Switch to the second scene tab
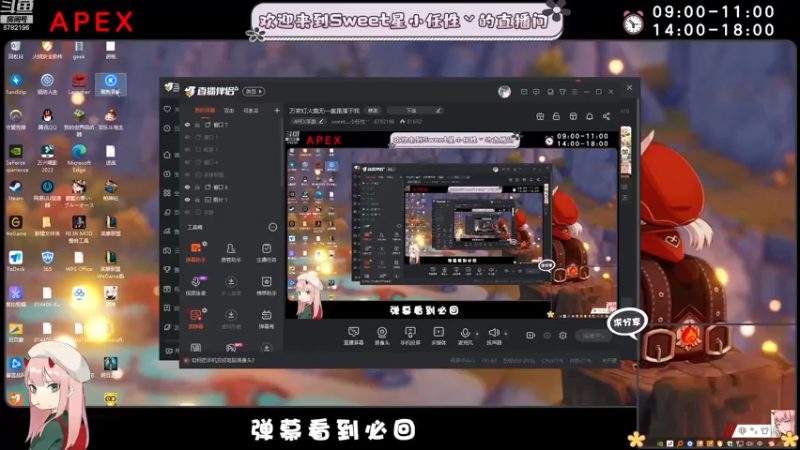Image resolution: width=800 pixels, height=450 pixels. (229, 110)
